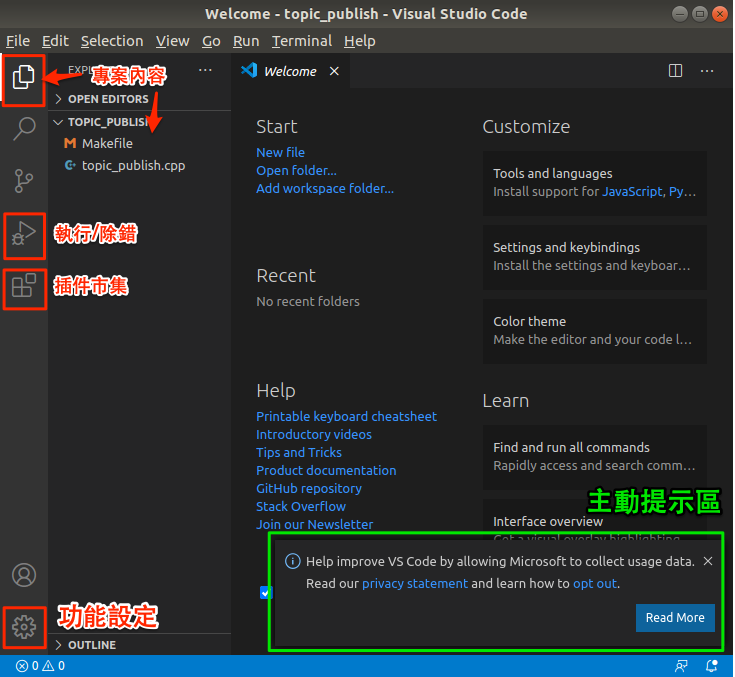This screenshot has width=735, height=677.
Task: Open the Settings and keybindings card
Action: (594, 256)
